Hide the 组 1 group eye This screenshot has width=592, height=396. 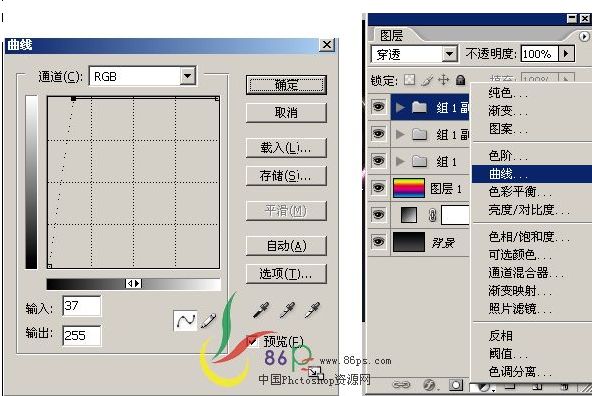point(379,161)
